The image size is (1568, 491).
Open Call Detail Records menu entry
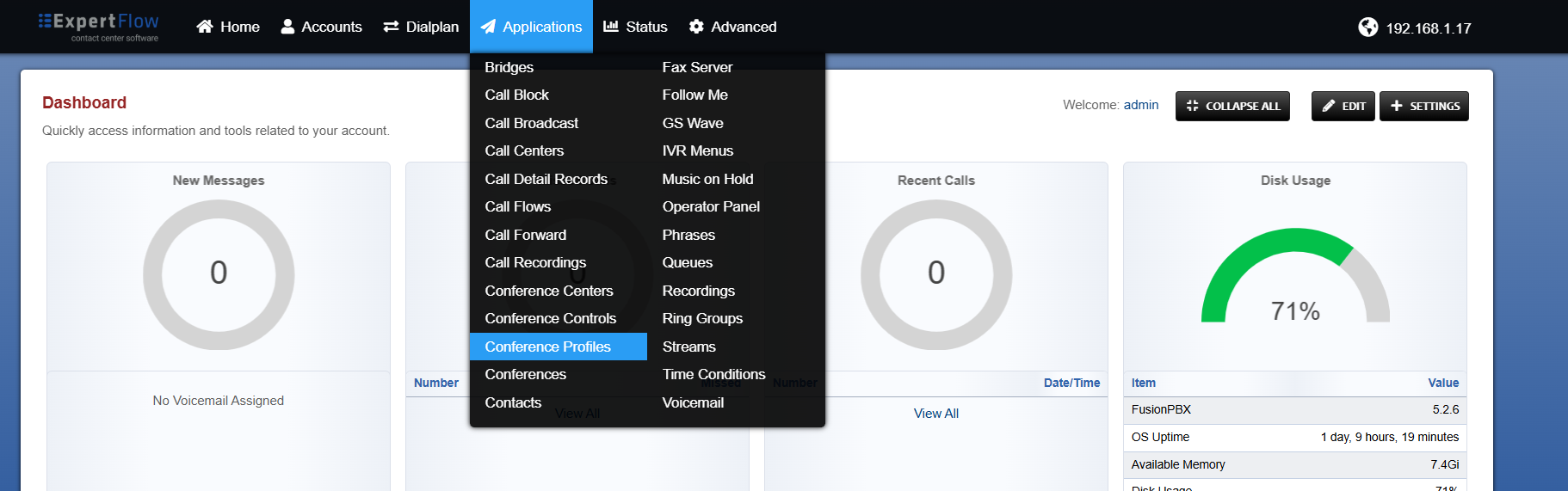pyautogui.click(x=546, y=179)
